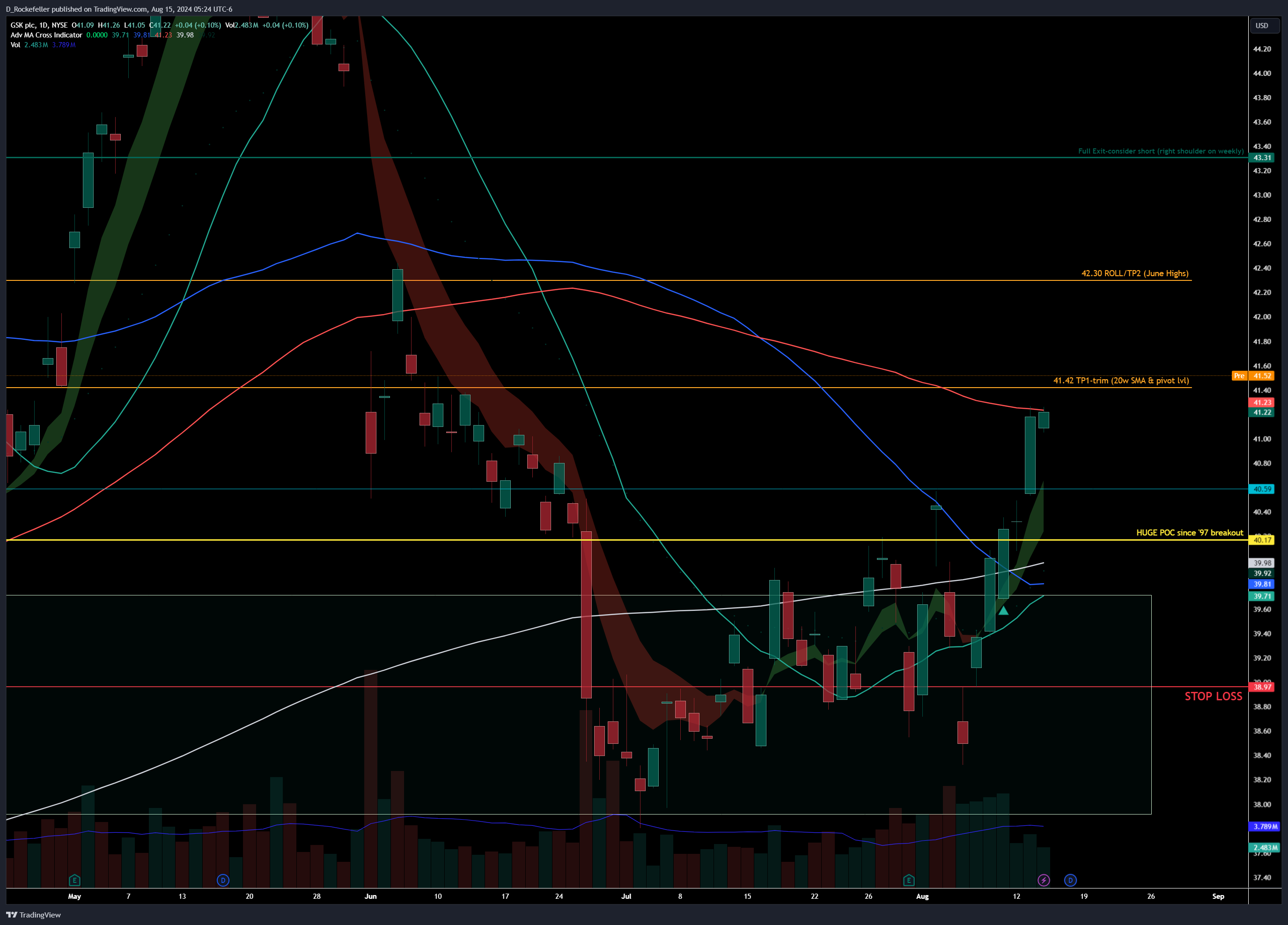Viewport: 1288px width, 925px height.
Task: Click the 43.31 price axis tag
Action: pos(1262,157)
